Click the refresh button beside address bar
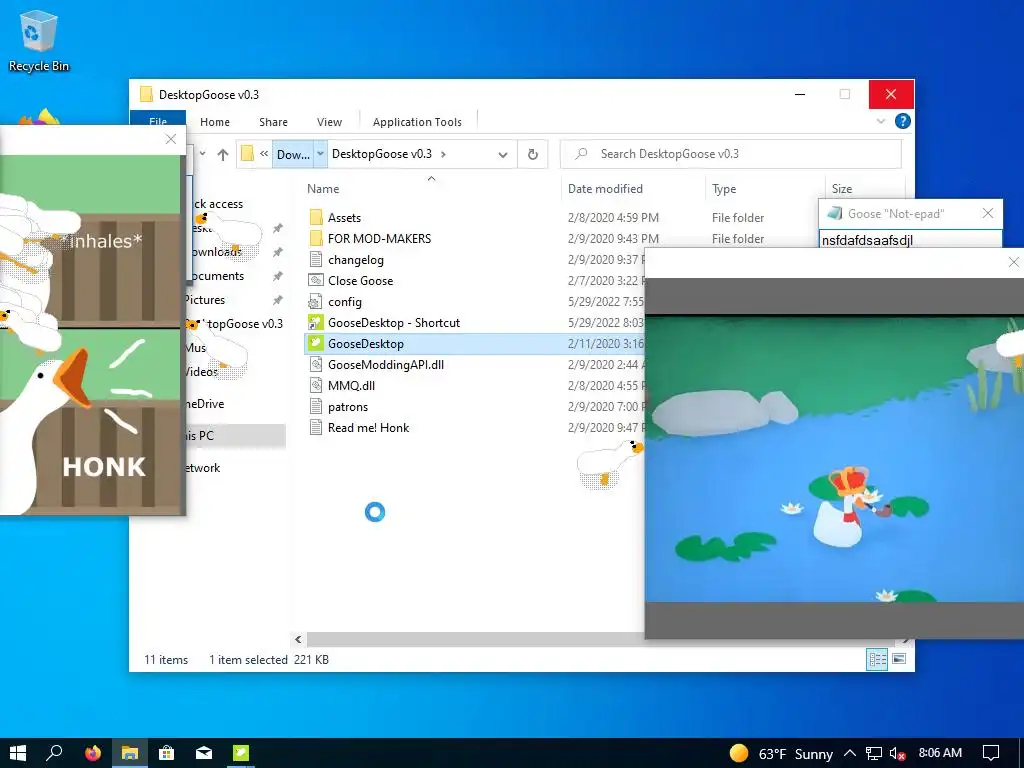 [x=532, y=154]
